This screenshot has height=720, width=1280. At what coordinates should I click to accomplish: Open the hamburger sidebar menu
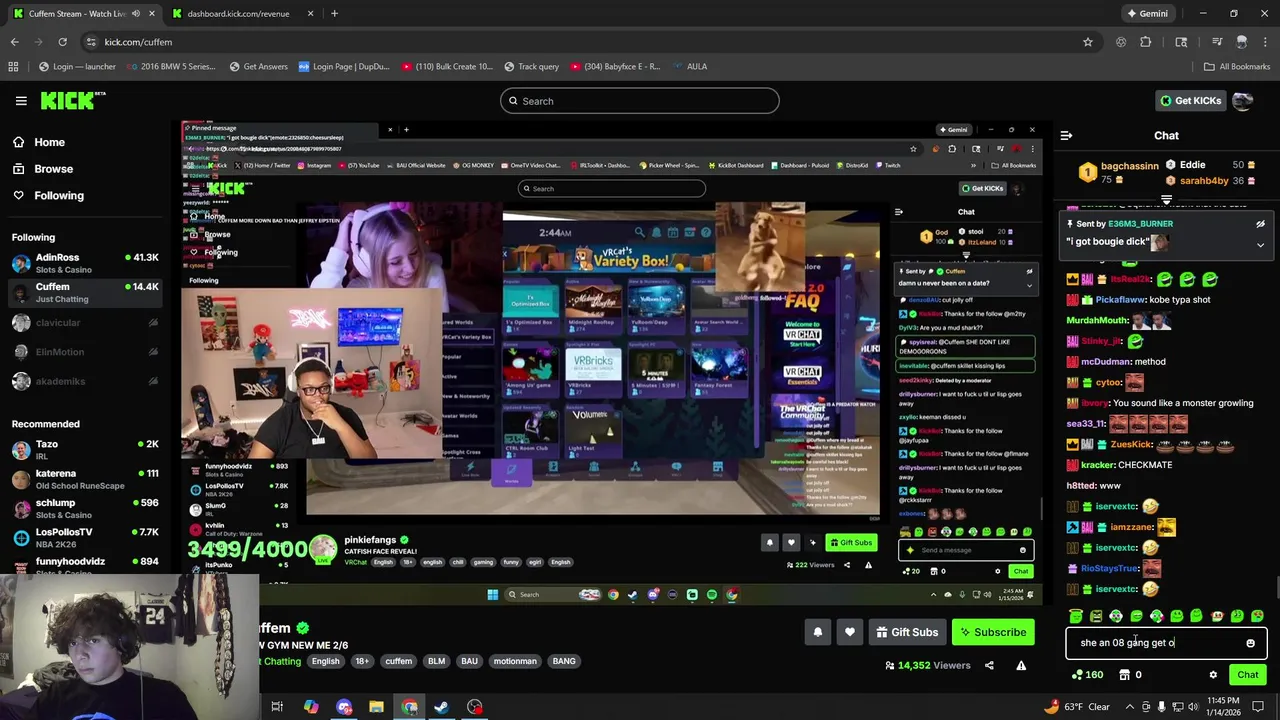(21, 101)
